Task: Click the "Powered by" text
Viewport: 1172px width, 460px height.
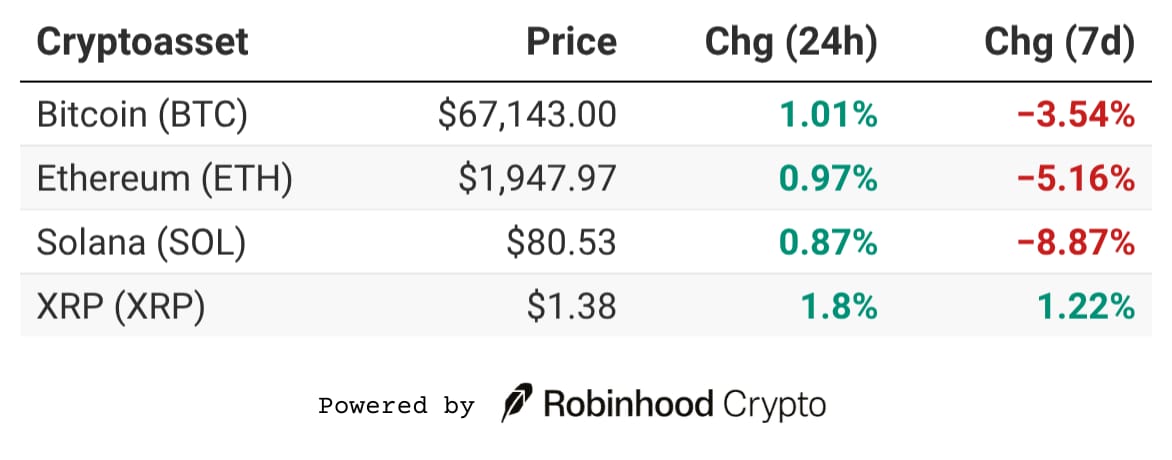Action: click(396, 406)
